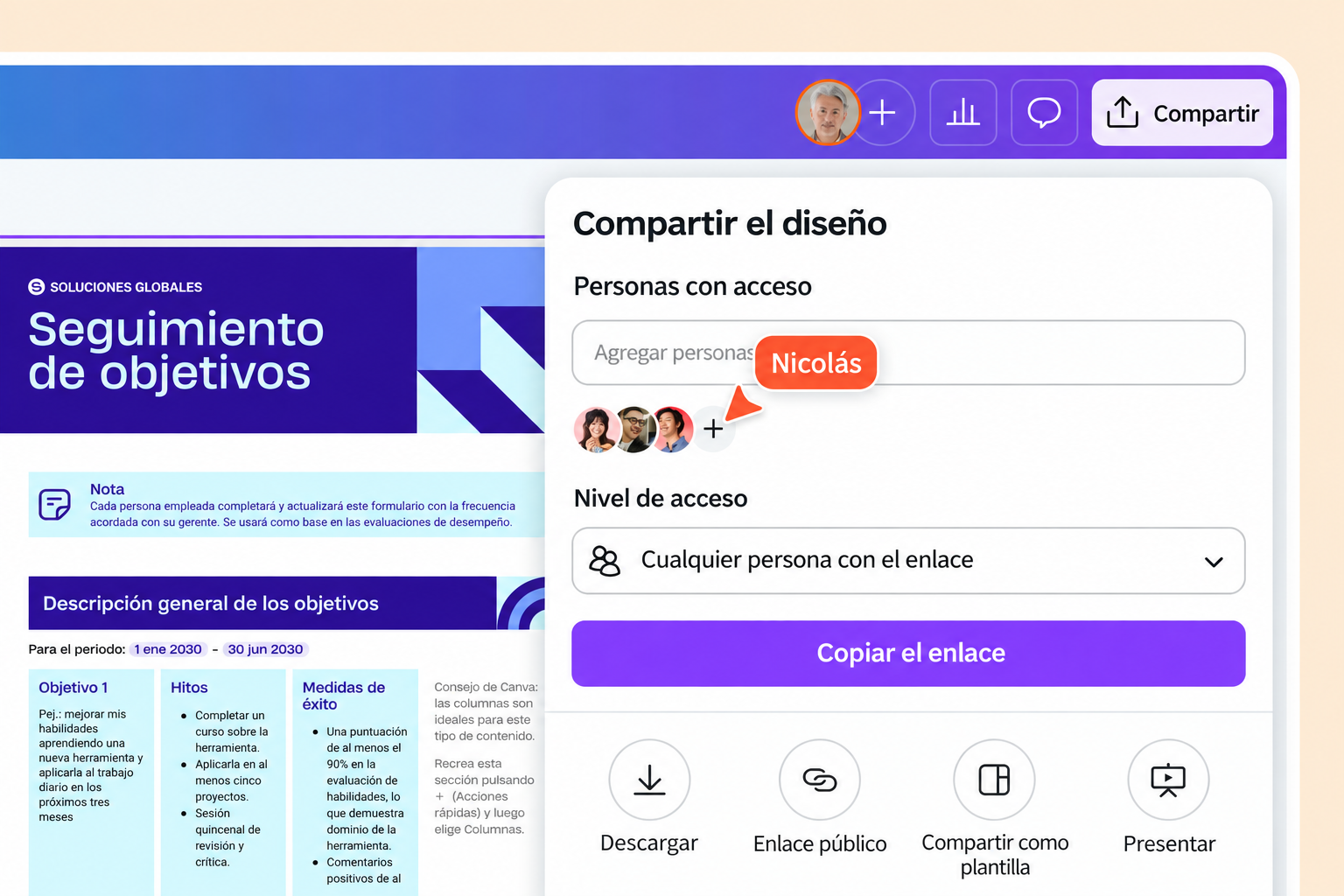1344x896 pixels.
Task: Click the Medidas de éxito heading
Action: pyautogui.click(x=344, y=696)
